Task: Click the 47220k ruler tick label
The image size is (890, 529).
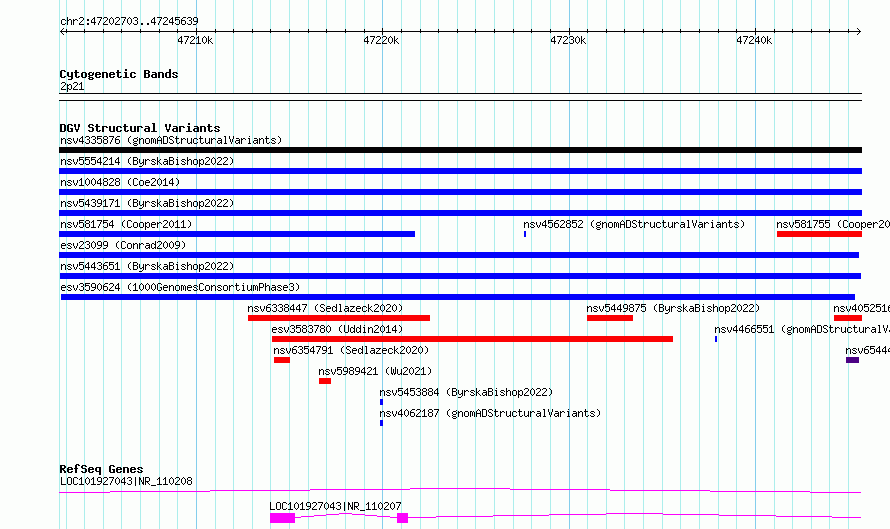Action: point(381,40)
